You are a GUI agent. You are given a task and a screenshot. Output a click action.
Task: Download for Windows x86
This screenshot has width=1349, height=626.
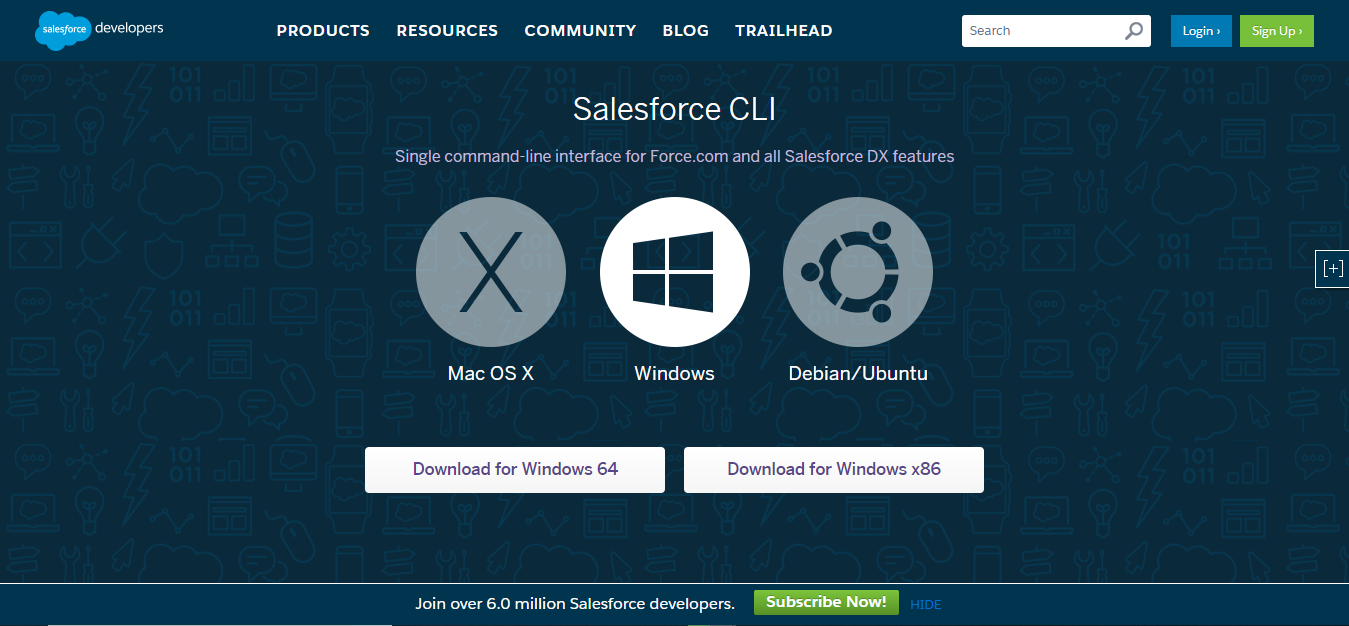pos(834,469)
